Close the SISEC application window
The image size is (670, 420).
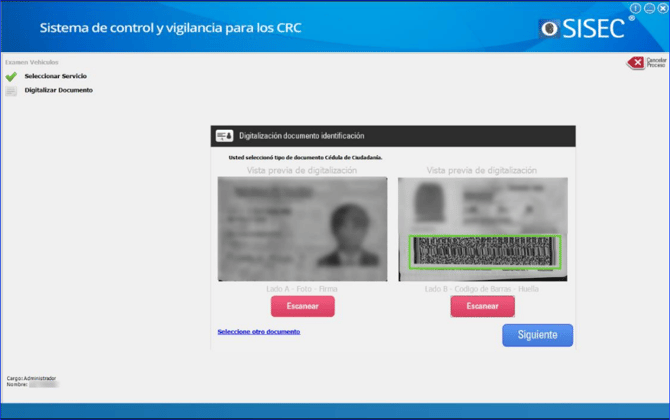click(663, 8)
